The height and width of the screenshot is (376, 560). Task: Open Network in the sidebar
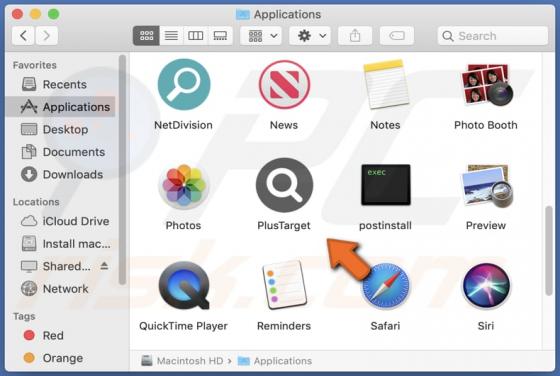click(x=61, y=289)
